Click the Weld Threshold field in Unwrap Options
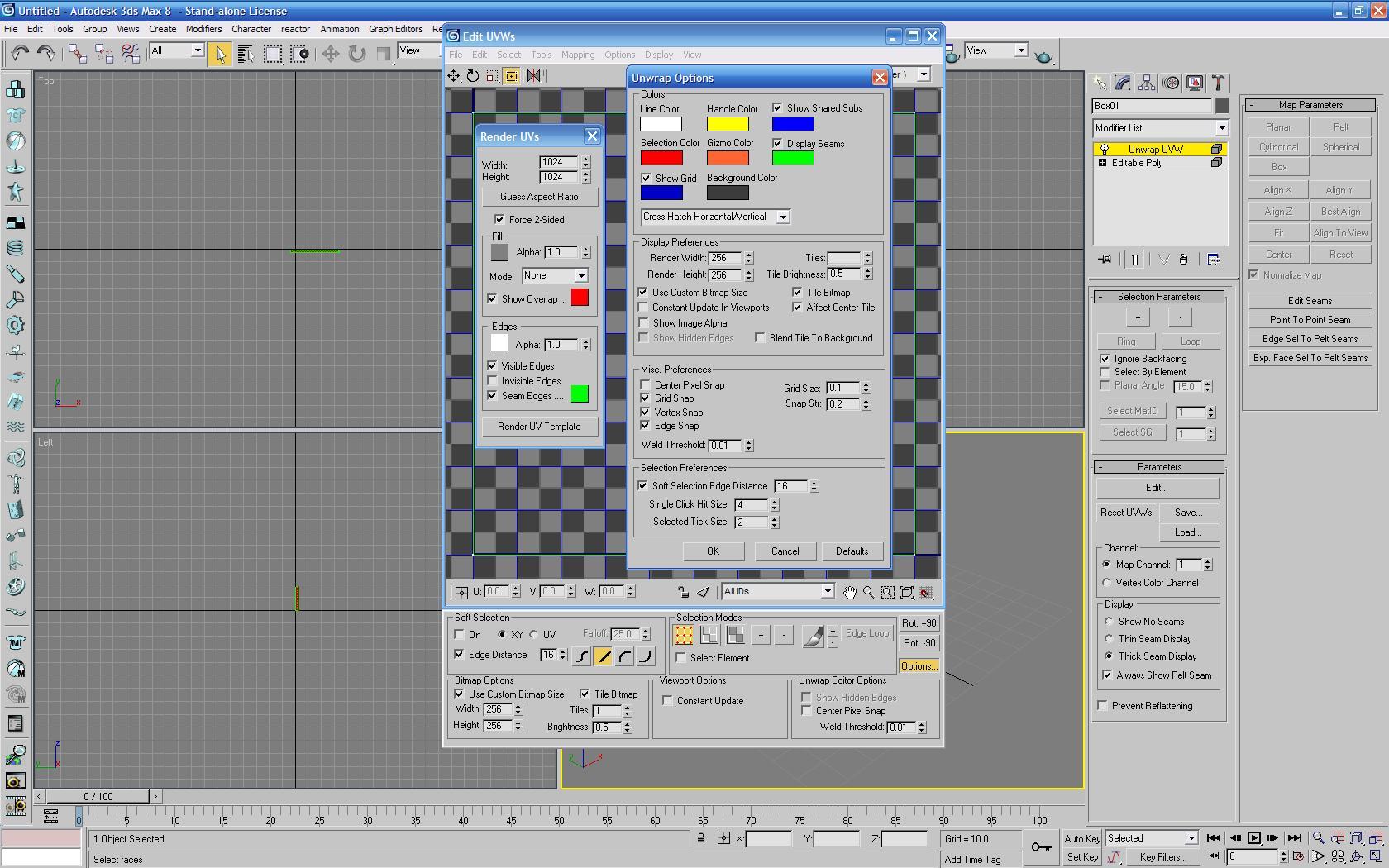This screenshot has height=868, width=1389. [725, 446]
